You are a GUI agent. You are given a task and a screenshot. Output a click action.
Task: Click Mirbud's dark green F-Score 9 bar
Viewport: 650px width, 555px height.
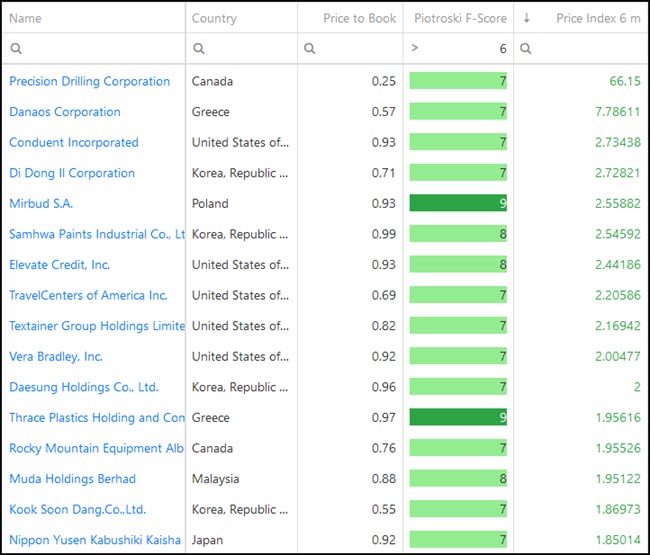pyautogui.click(x=458, y=203)
